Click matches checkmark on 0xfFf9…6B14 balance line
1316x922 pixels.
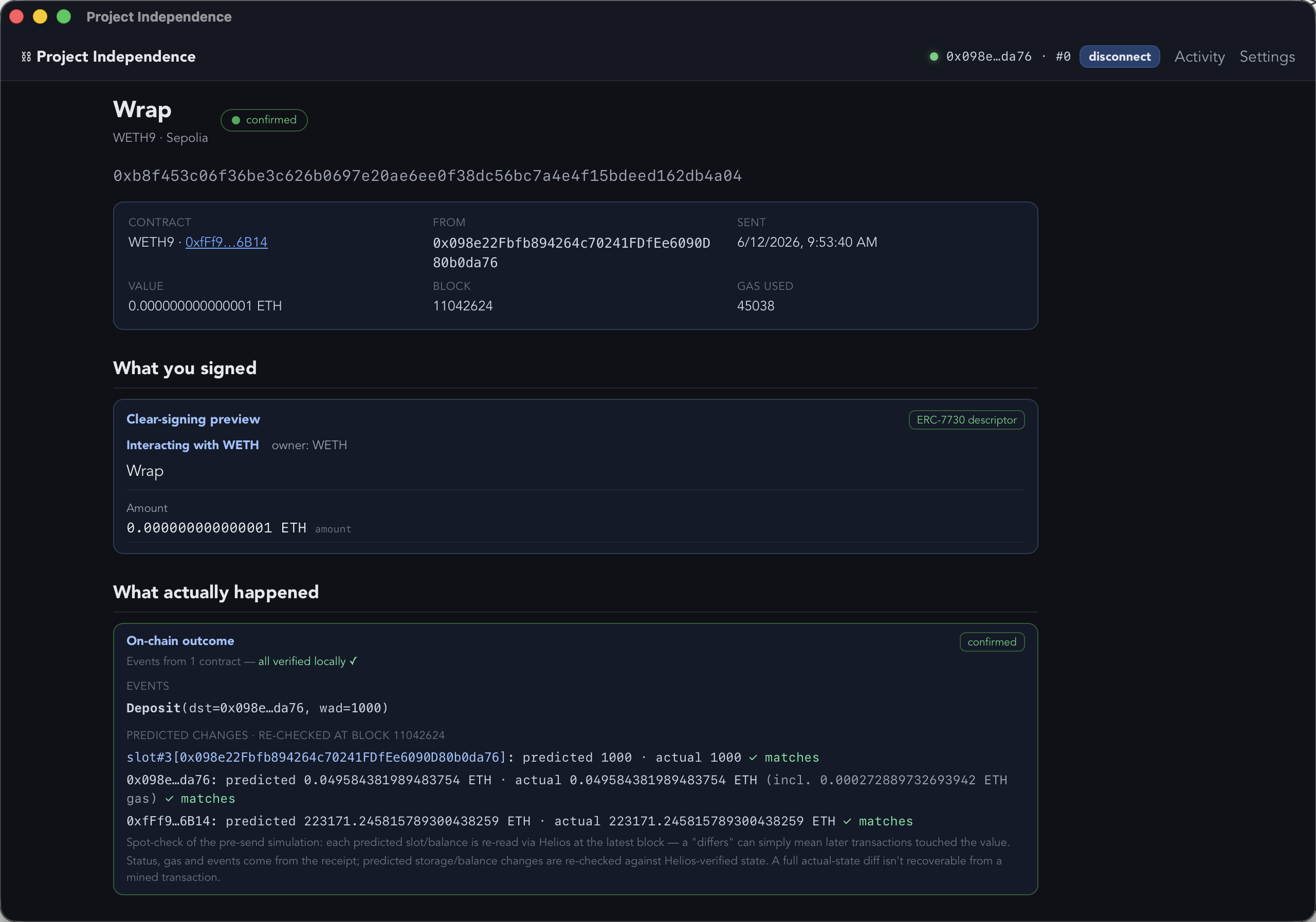coord(878,821)
